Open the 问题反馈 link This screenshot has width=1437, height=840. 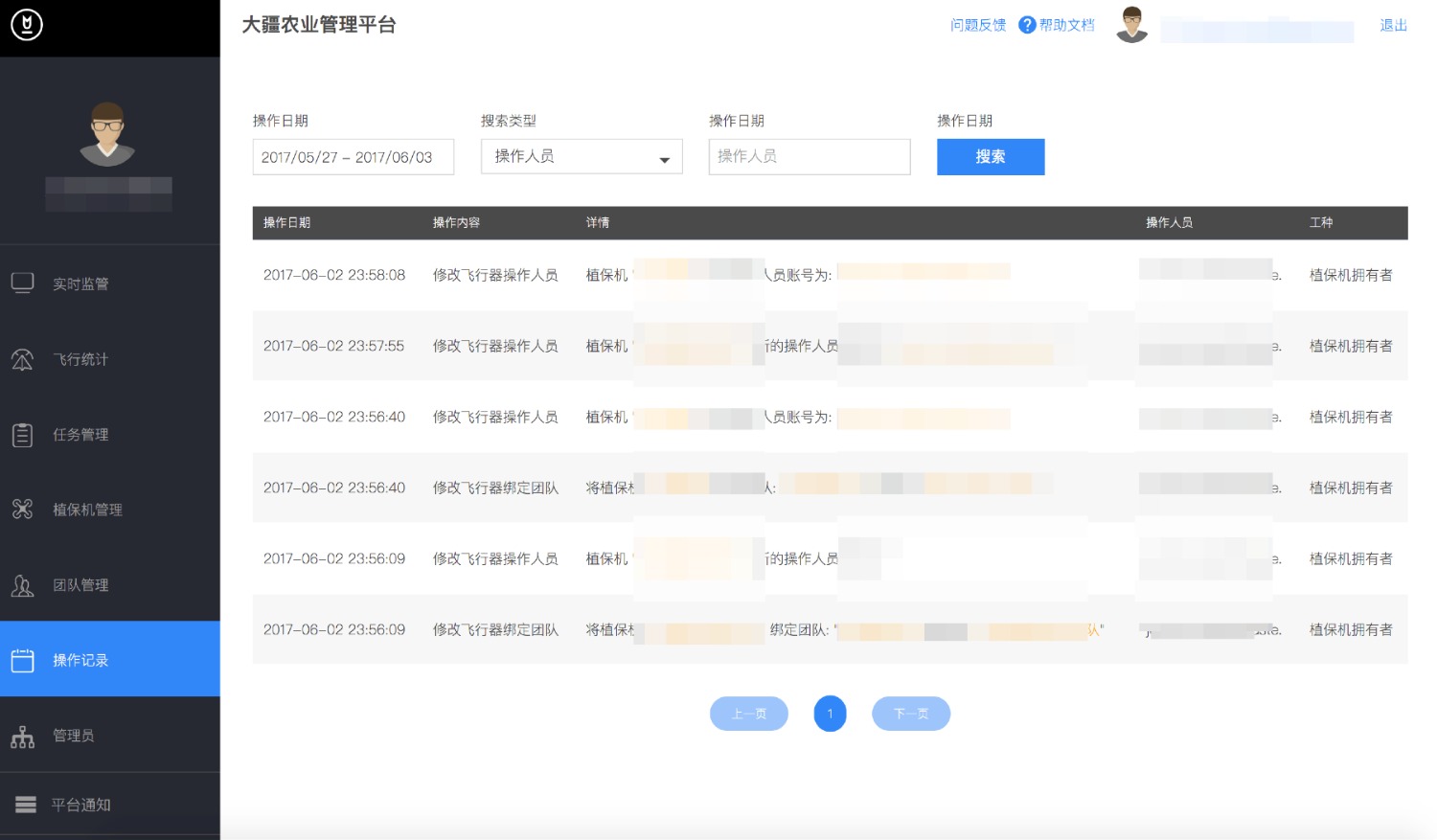(x=978, y=25)
